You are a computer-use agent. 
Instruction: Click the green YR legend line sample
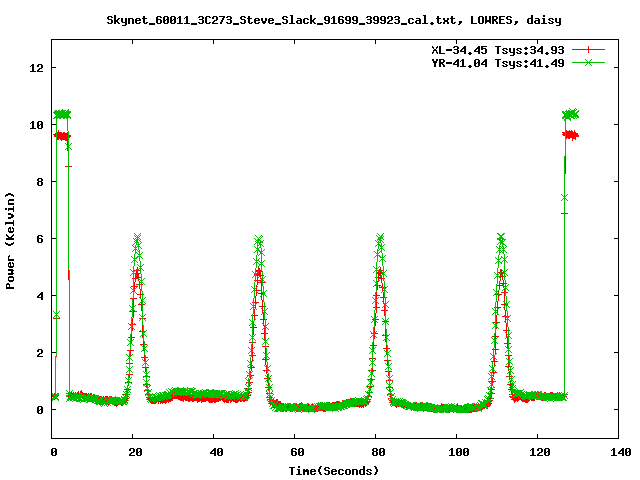[588, 62]
